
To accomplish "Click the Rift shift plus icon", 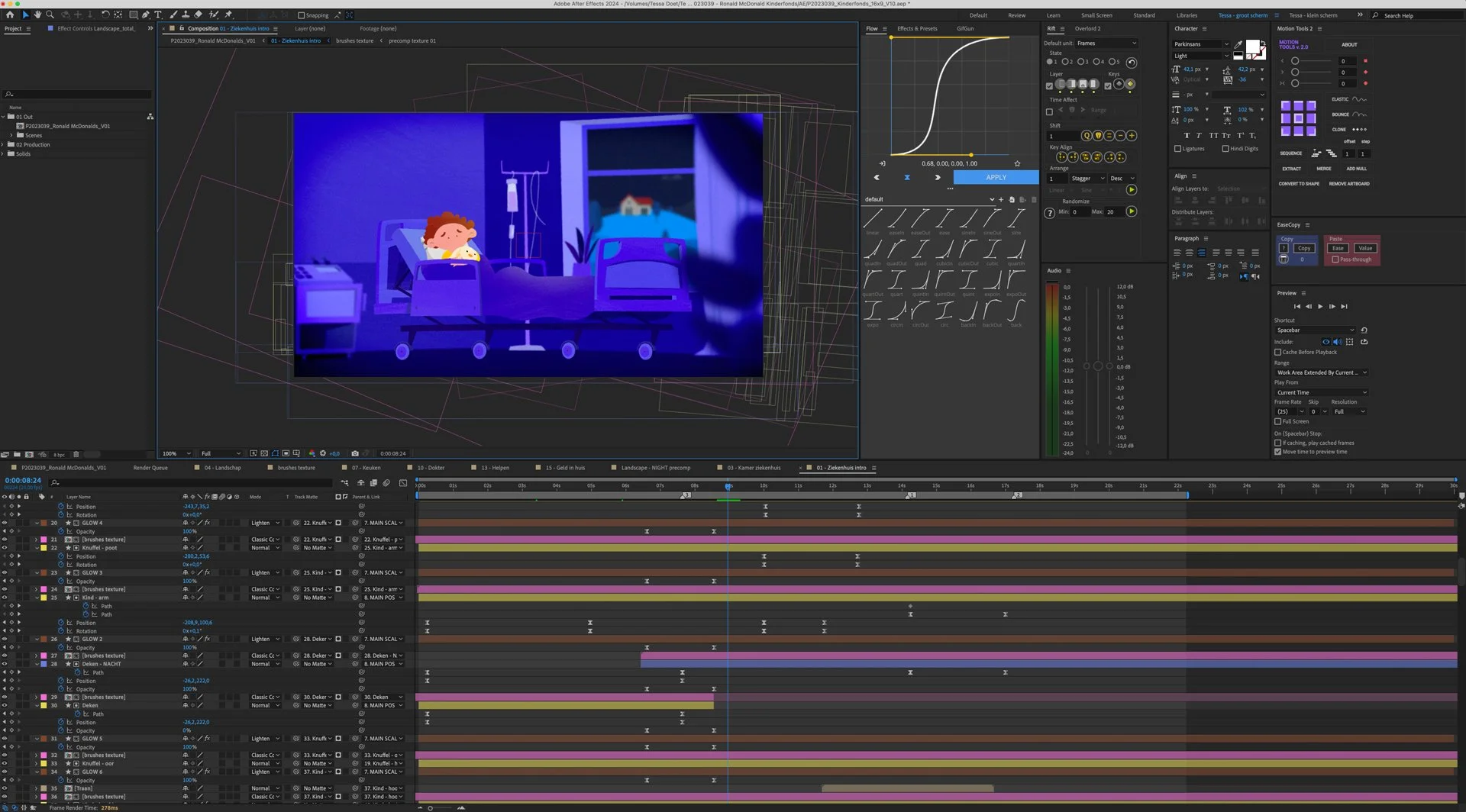I will point(1132,136).
